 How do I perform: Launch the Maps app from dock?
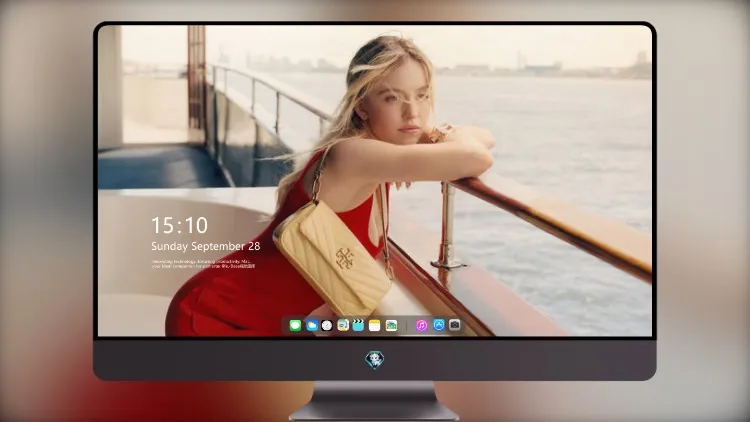click(x=343, y=325)
